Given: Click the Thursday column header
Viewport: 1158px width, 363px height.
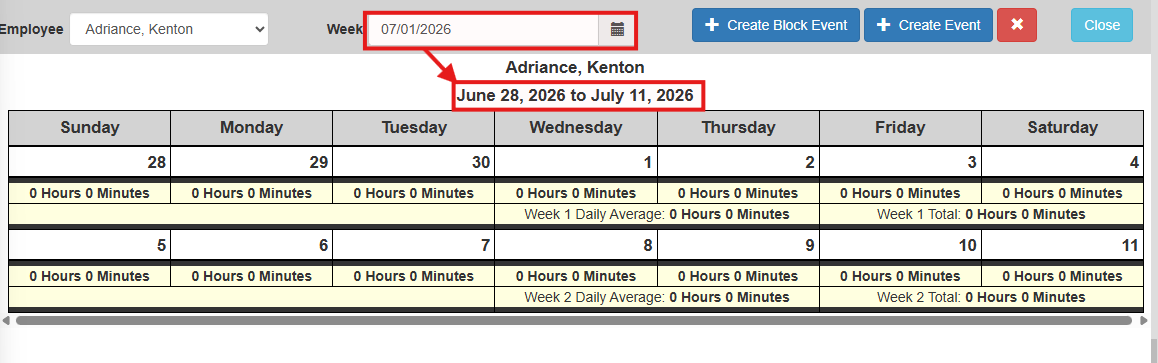Looking at the screenshot, I should (x=739, y=128).
